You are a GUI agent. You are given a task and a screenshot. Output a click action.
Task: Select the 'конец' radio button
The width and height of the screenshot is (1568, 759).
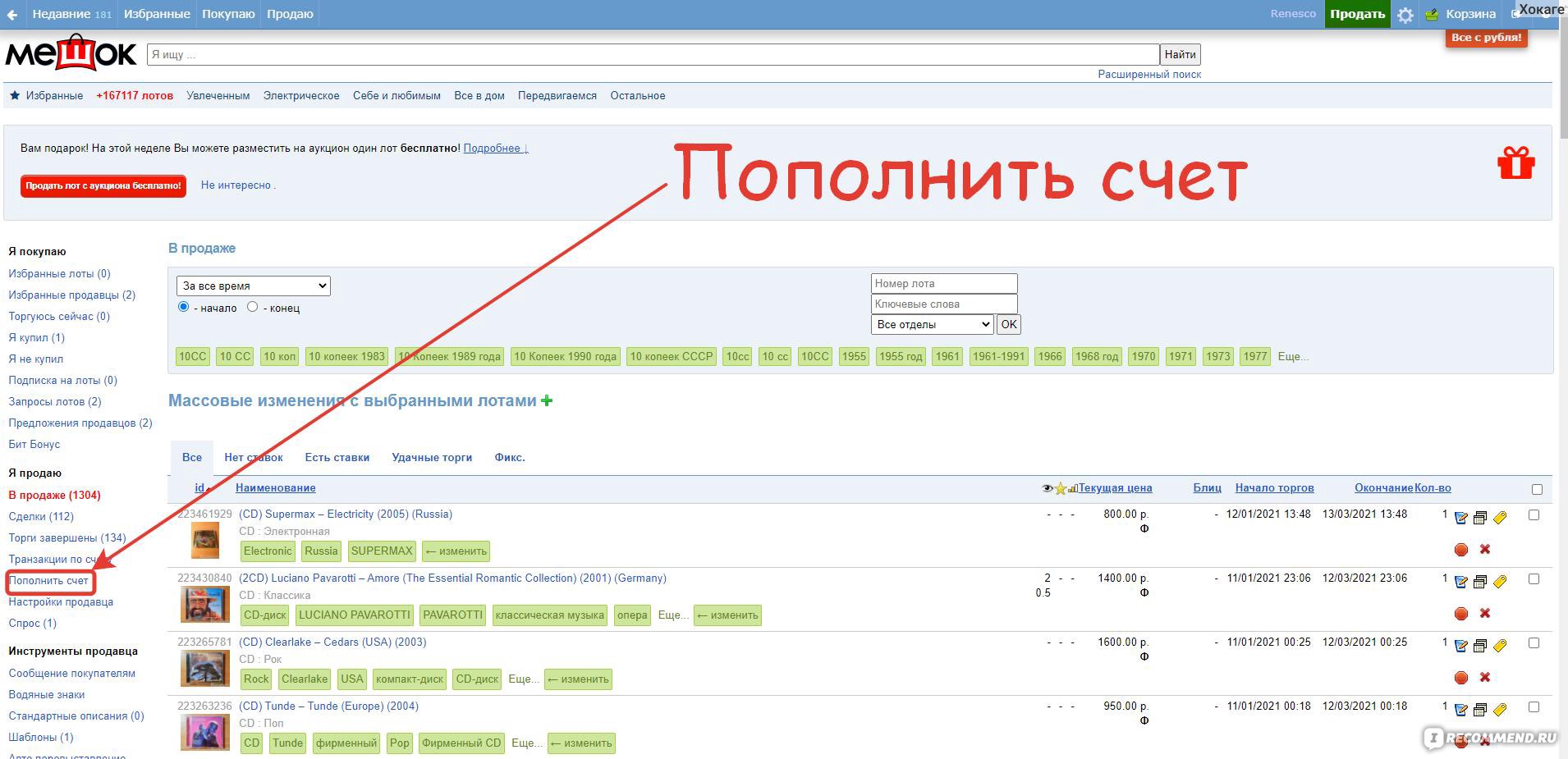252,307
